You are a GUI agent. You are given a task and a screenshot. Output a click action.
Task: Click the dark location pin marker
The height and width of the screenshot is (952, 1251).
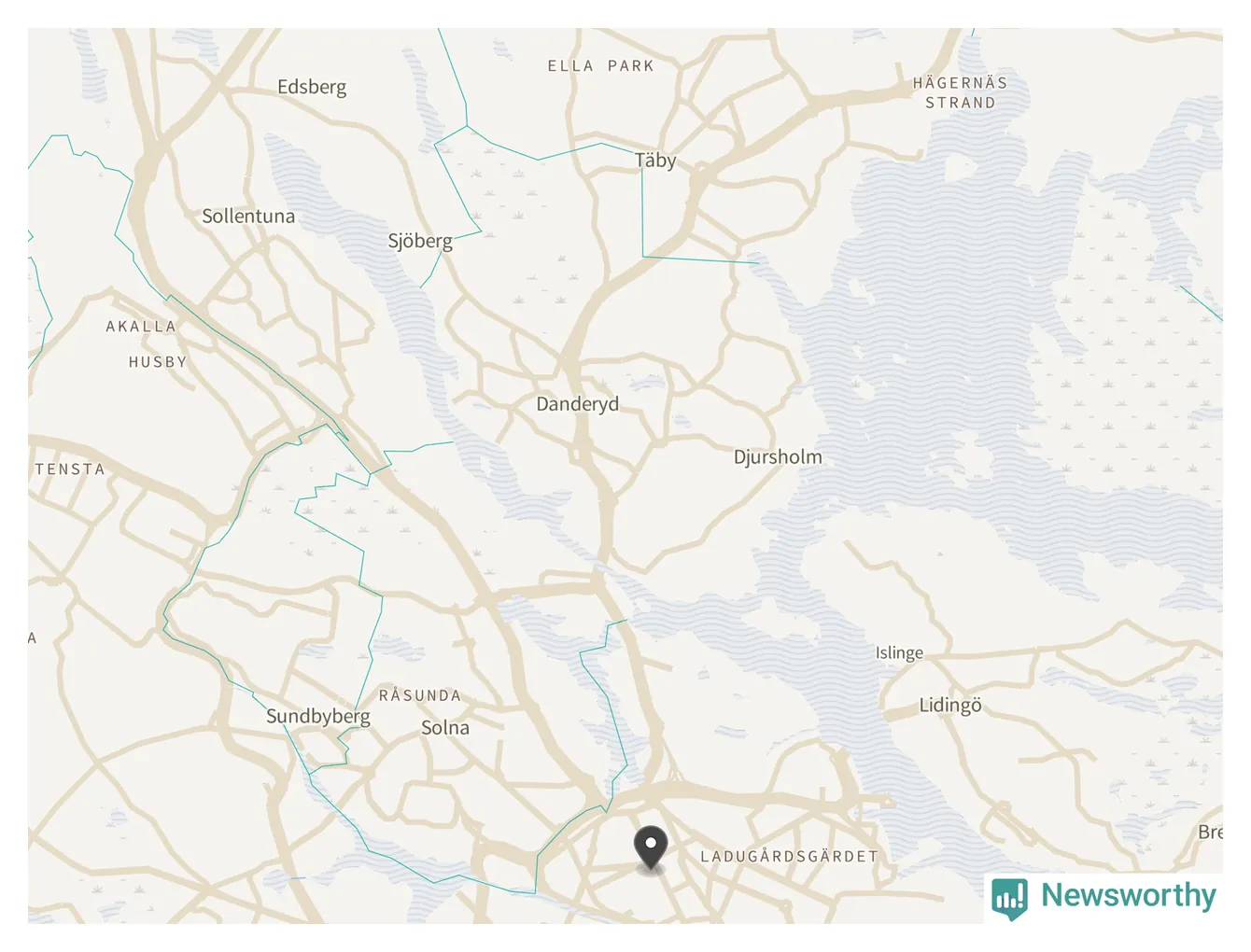tap(651, 847)
